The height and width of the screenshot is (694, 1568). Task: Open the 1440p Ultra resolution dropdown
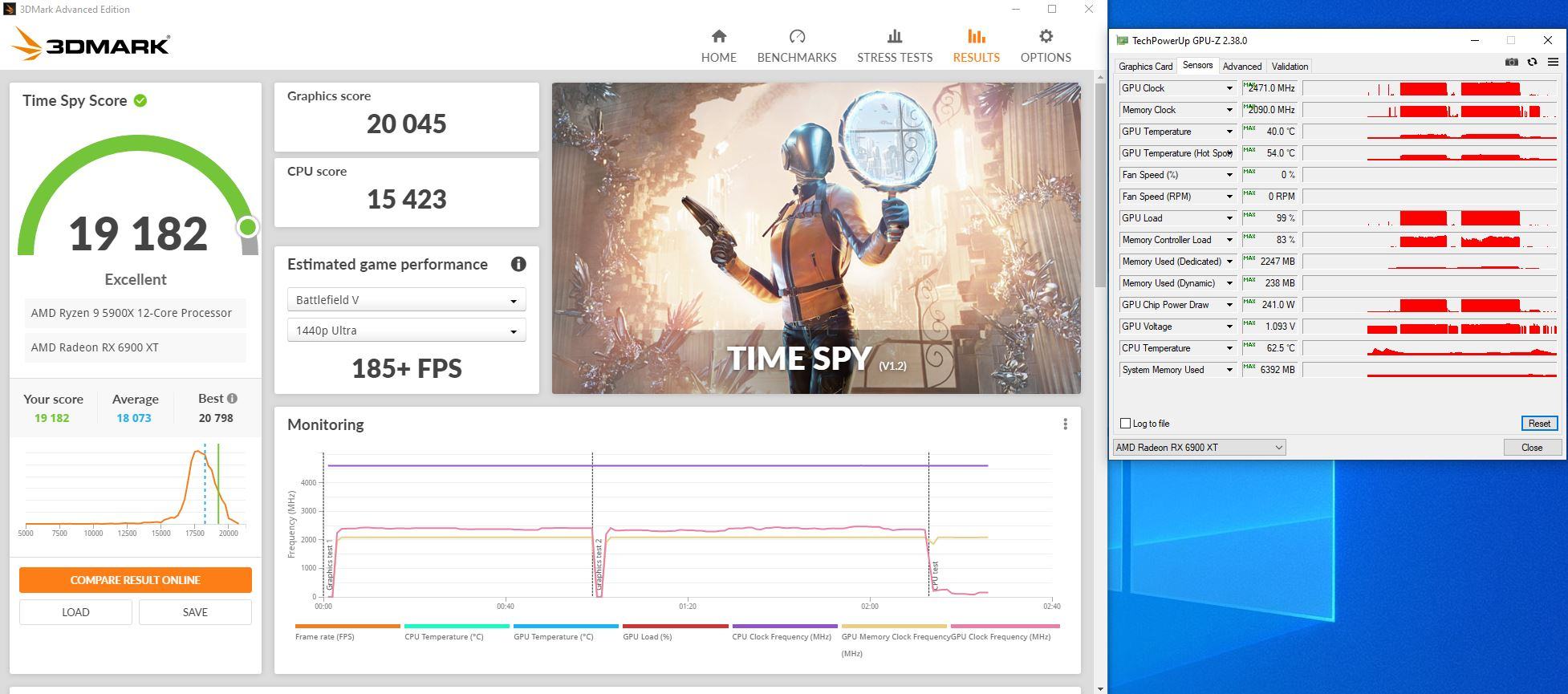click(x=406, y=331)
